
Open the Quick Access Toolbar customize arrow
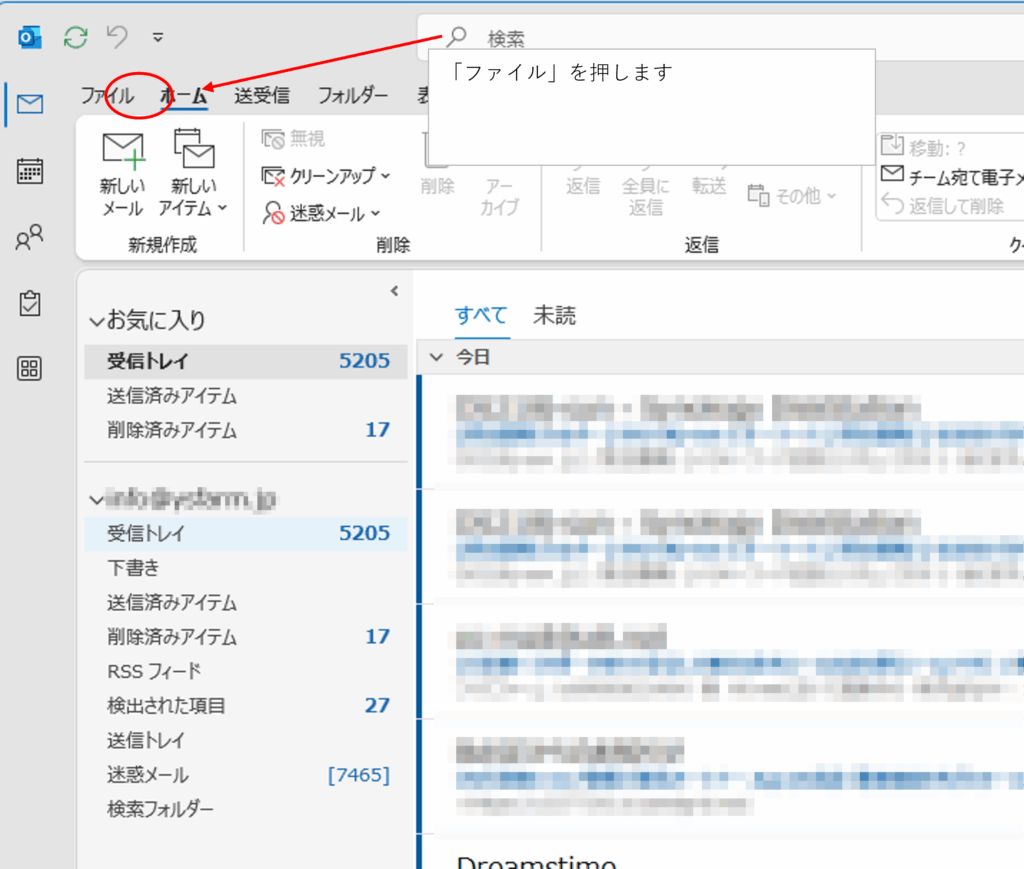[x=158, y=39]
